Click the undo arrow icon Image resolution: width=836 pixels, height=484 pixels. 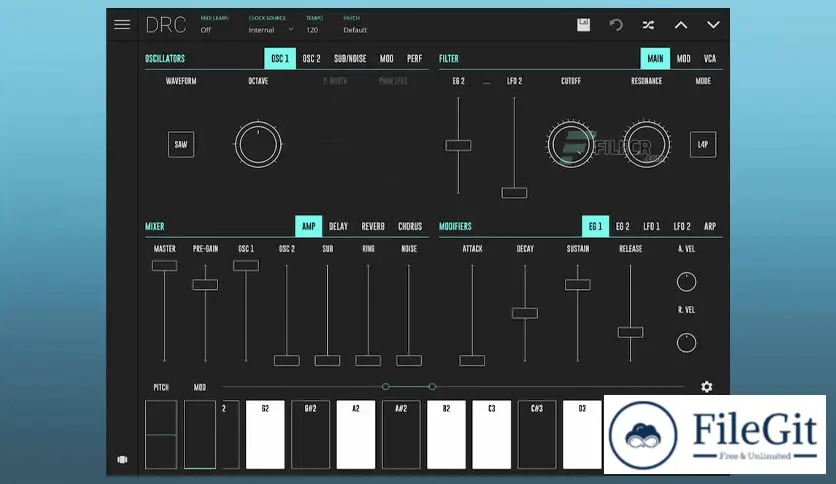click(616, 25)
